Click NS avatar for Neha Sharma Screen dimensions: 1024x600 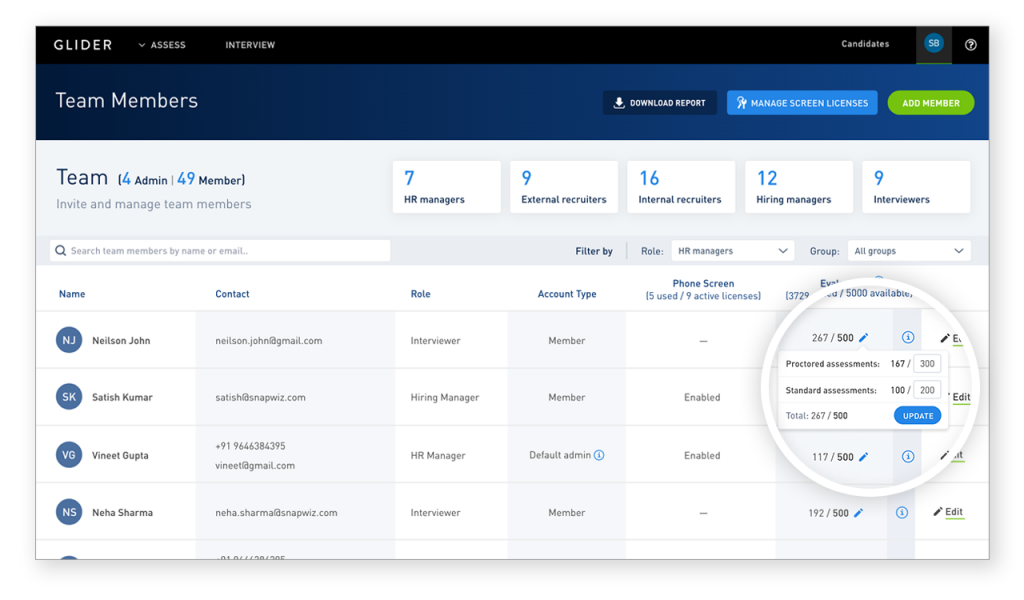pos(69,513)
